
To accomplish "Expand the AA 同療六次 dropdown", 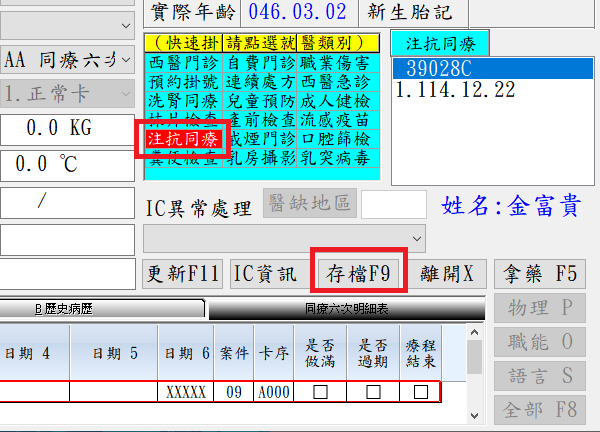I will (124, 59).
